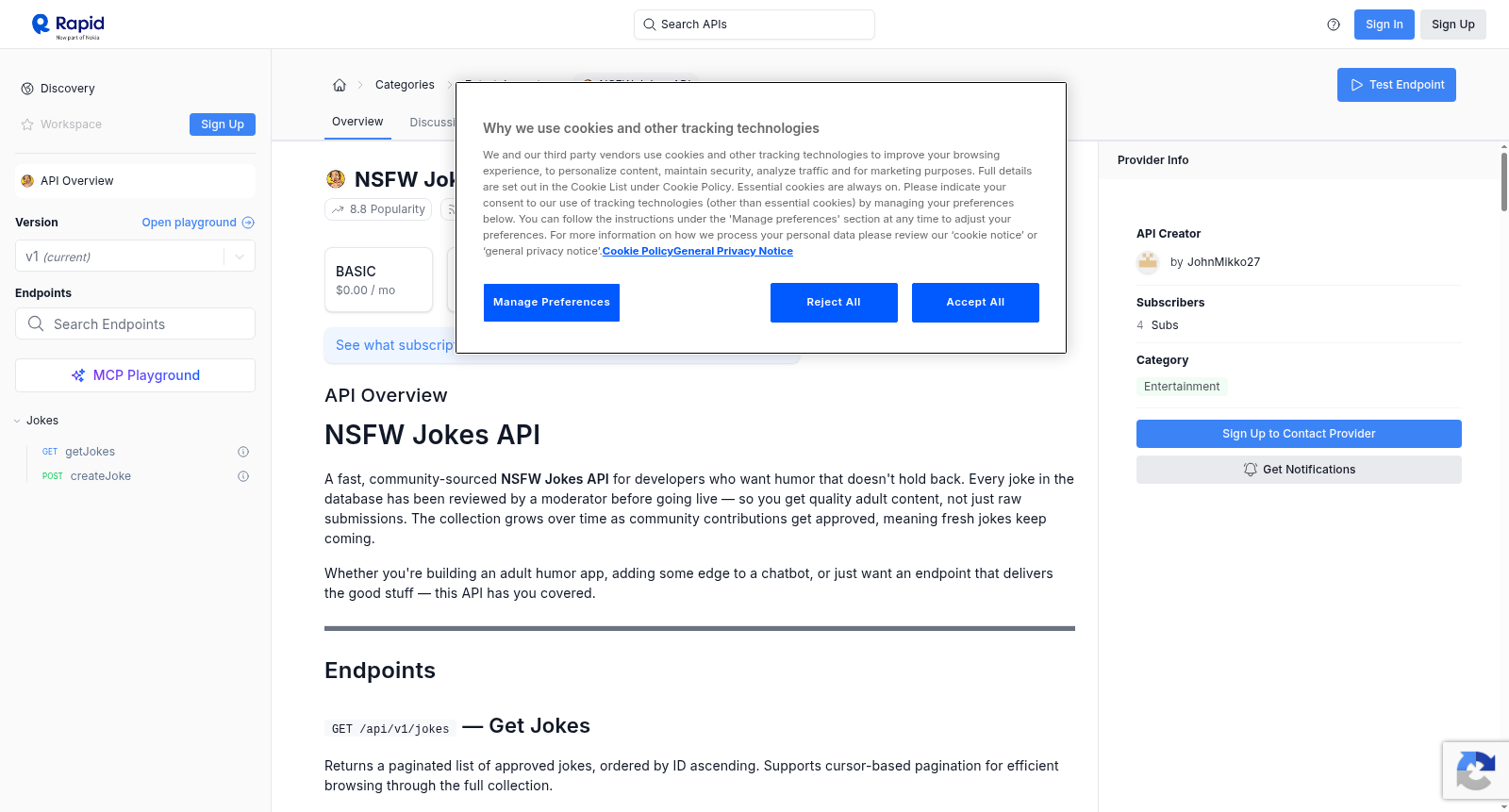Switch to the Overview tab
This screenshot has width=1509, height=812.
point(357,122)
